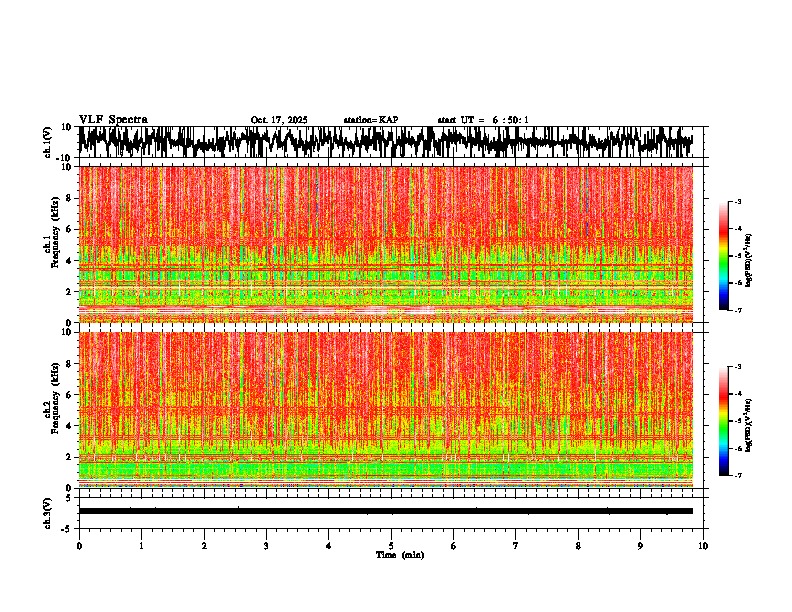Screen dimensions: 792x612
Task: Click the ch.1 spectrogram color scale bar
Action: pos(724,256)
